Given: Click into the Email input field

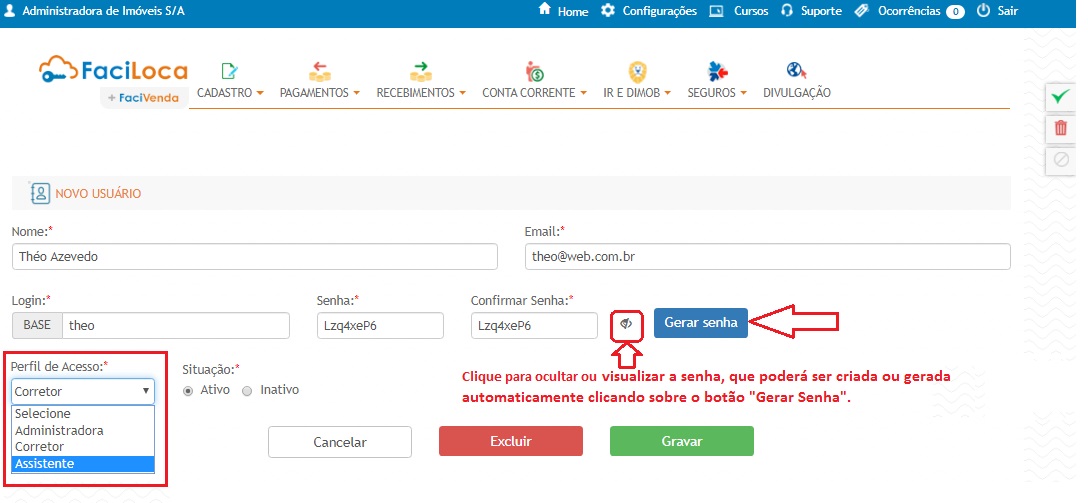Looking at the screenshot, I should point(767,257).
